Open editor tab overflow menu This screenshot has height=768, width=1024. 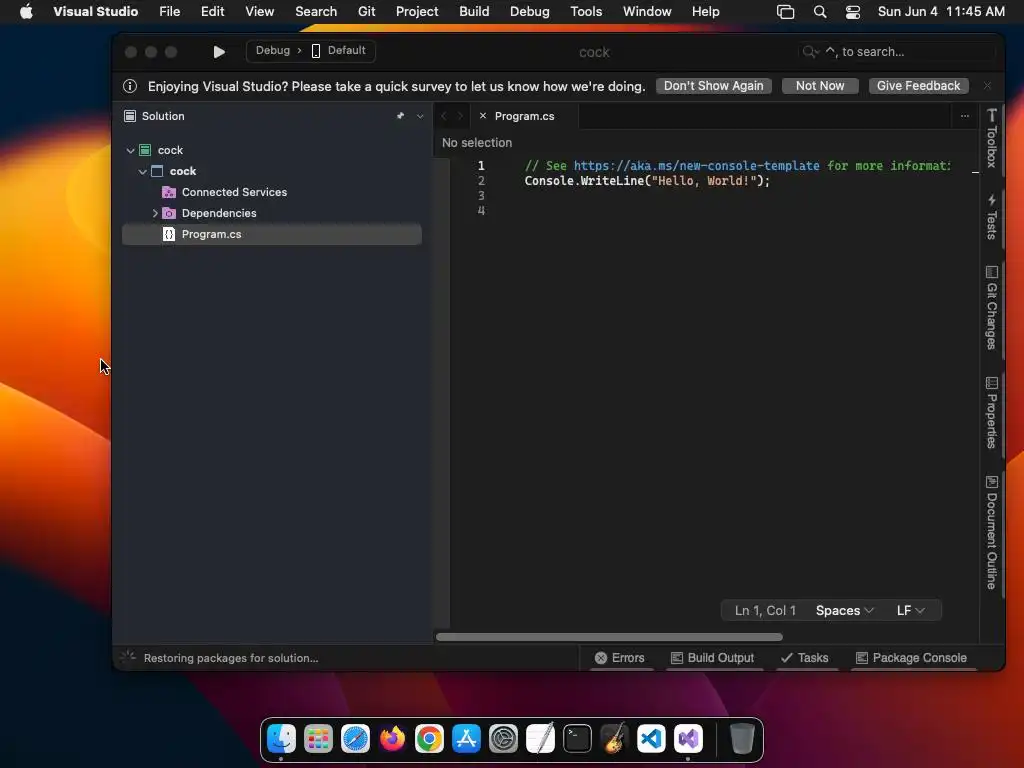[x=965, y=116]
